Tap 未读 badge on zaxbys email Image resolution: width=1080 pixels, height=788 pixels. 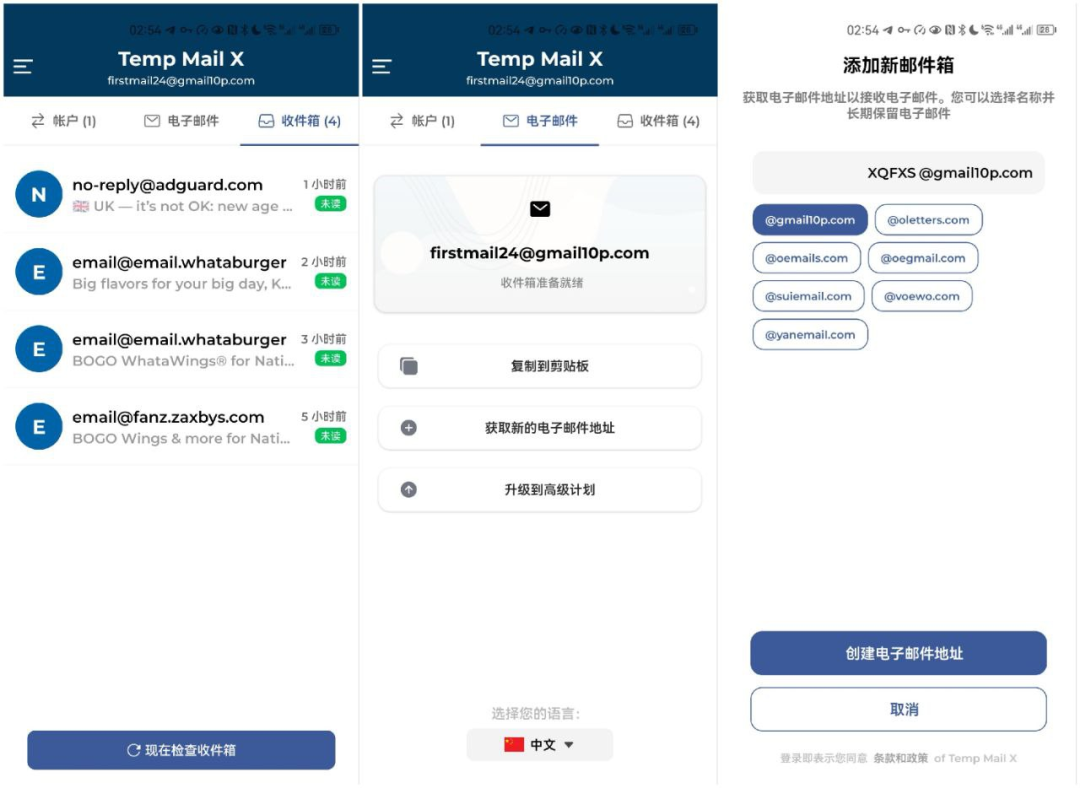(x=331, y=436)
